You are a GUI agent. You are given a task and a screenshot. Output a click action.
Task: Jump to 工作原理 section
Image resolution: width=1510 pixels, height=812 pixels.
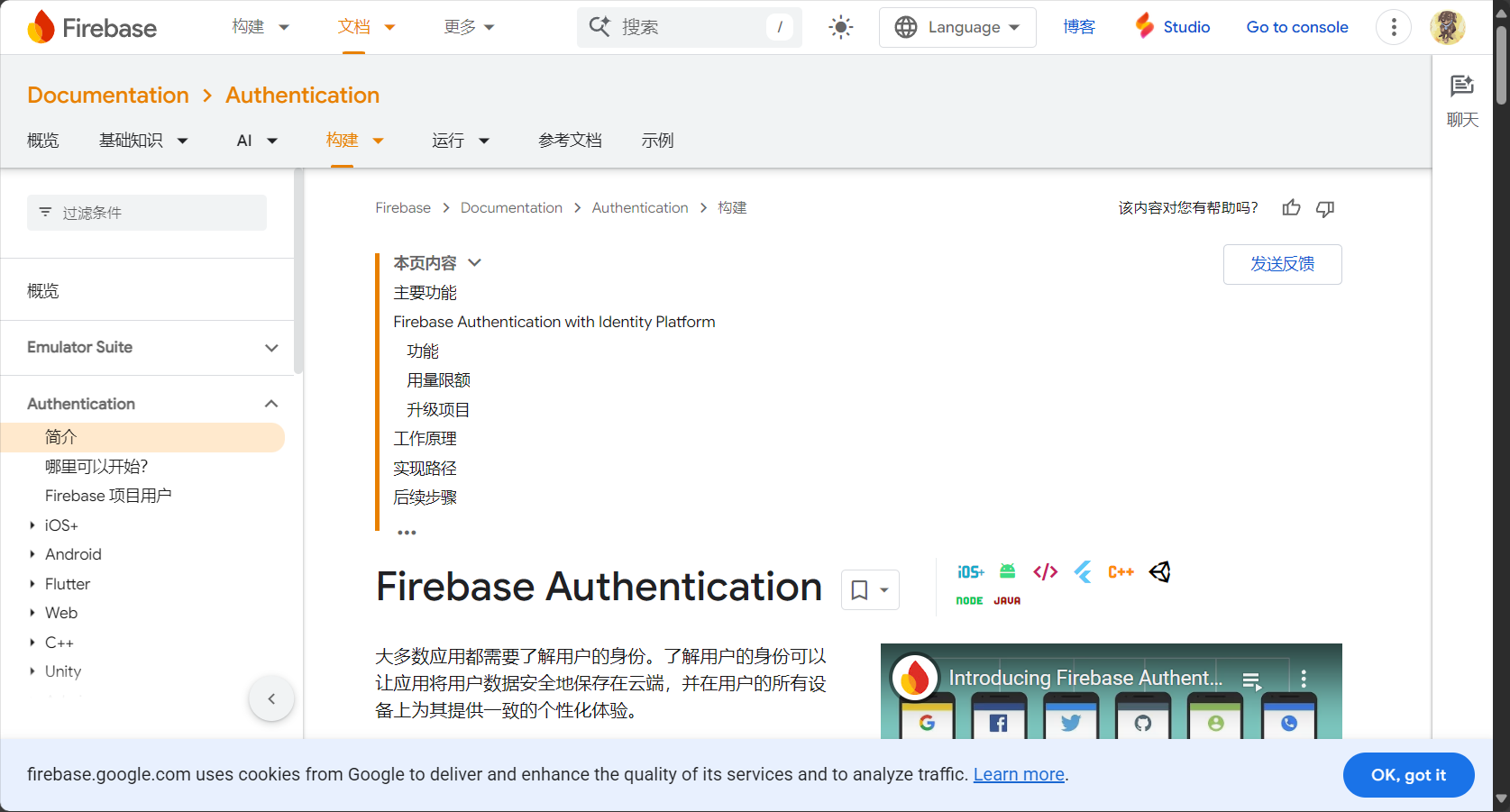pos(425,439)
